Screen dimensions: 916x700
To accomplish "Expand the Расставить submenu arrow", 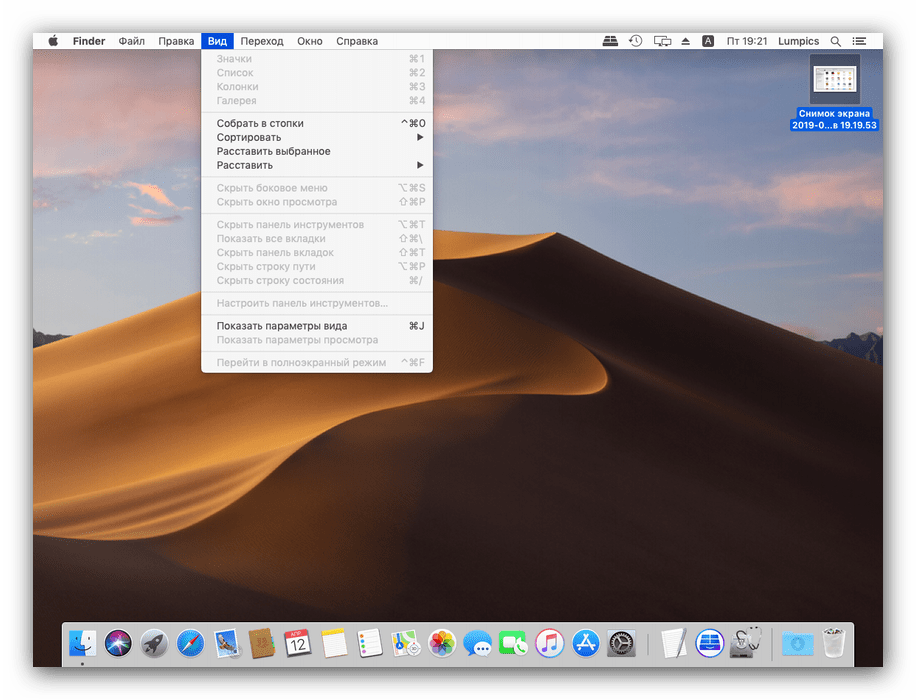I will tap(420, 165).
